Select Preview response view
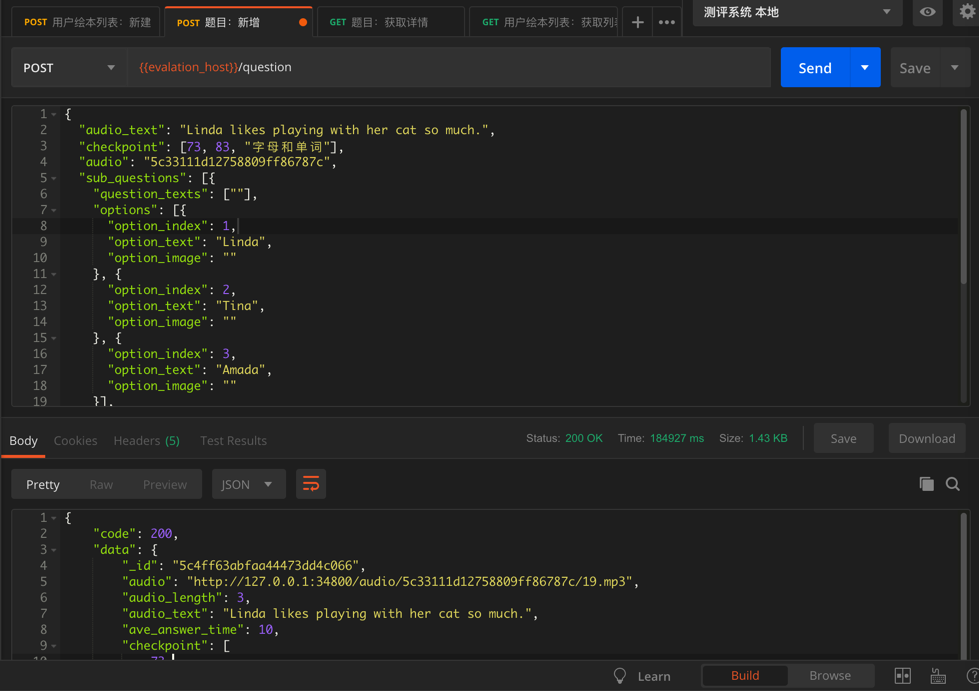 pos(164,484)
